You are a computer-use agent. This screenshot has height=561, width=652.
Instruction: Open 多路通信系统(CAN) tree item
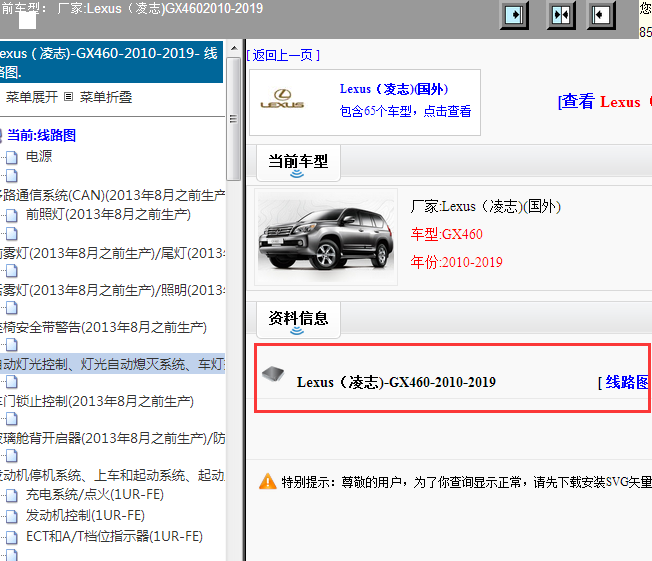click(112, 195)
